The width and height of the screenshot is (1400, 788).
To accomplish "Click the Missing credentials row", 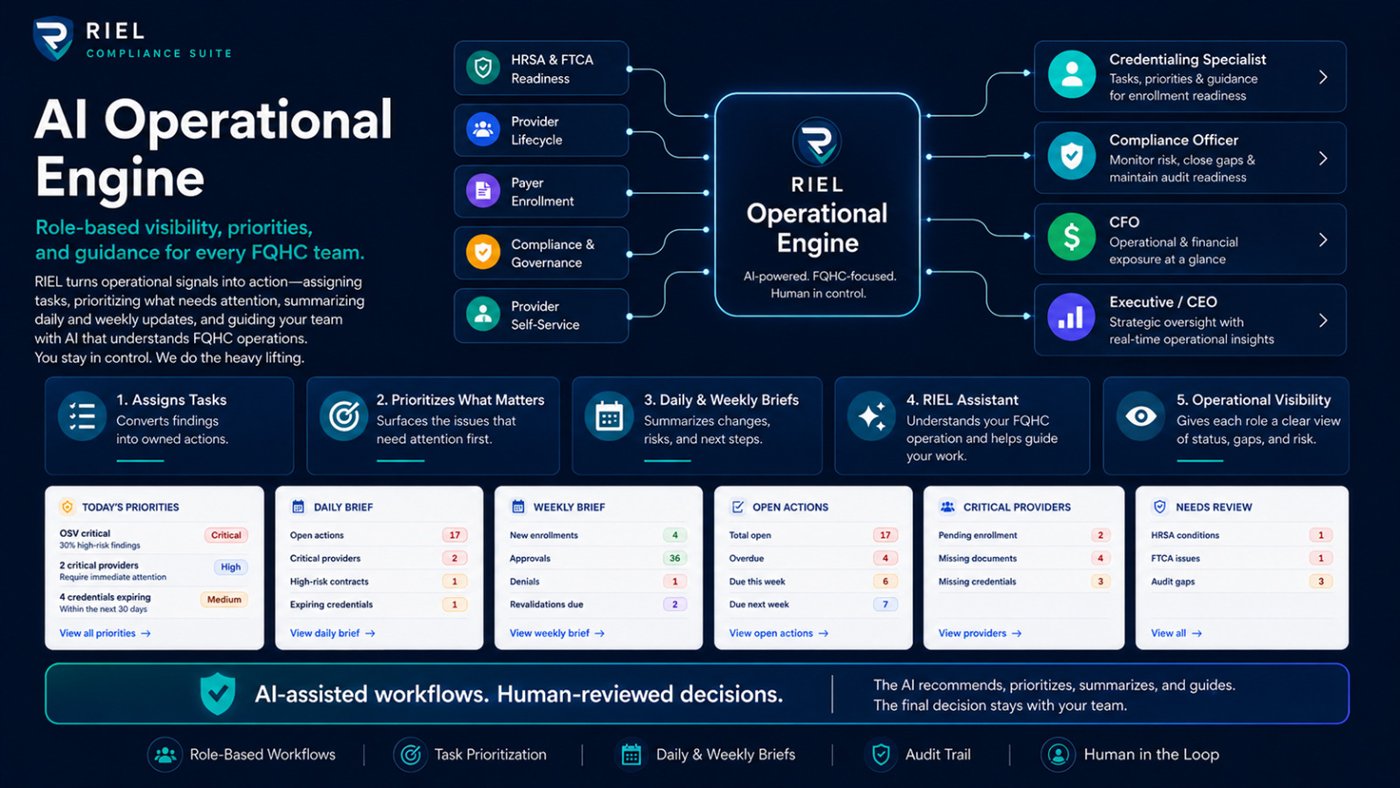I will (x=1024, y=582).
